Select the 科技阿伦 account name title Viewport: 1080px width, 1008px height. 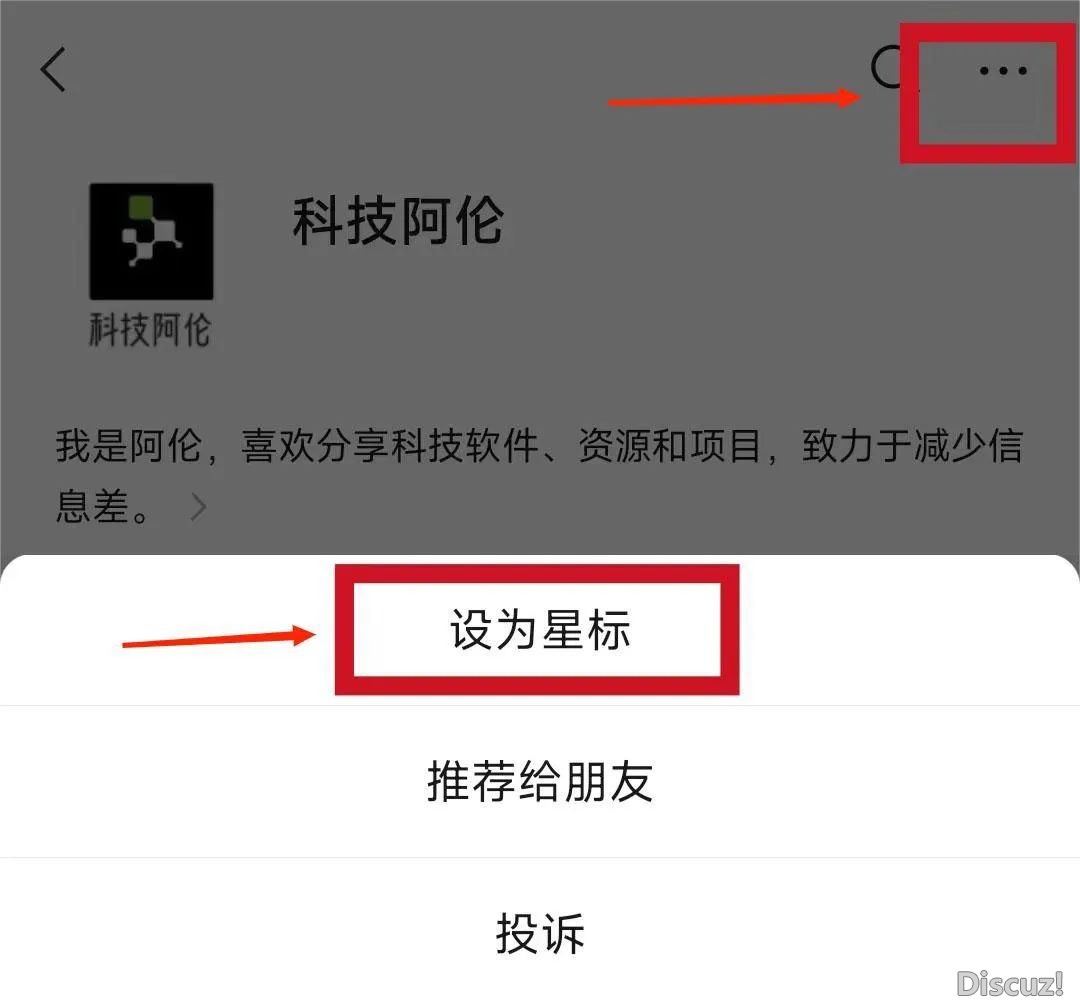397,220
